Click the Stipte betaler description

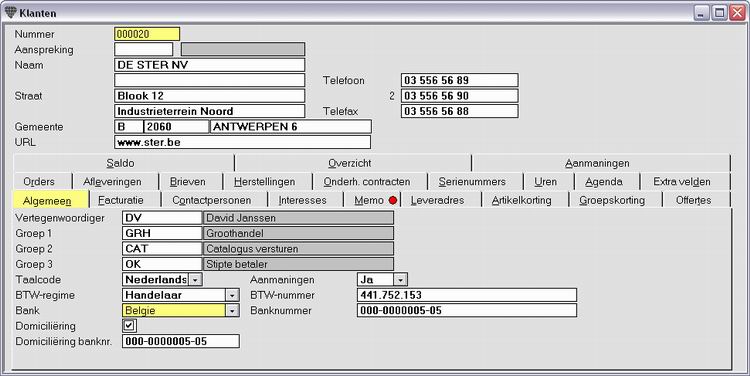[298, 264]
